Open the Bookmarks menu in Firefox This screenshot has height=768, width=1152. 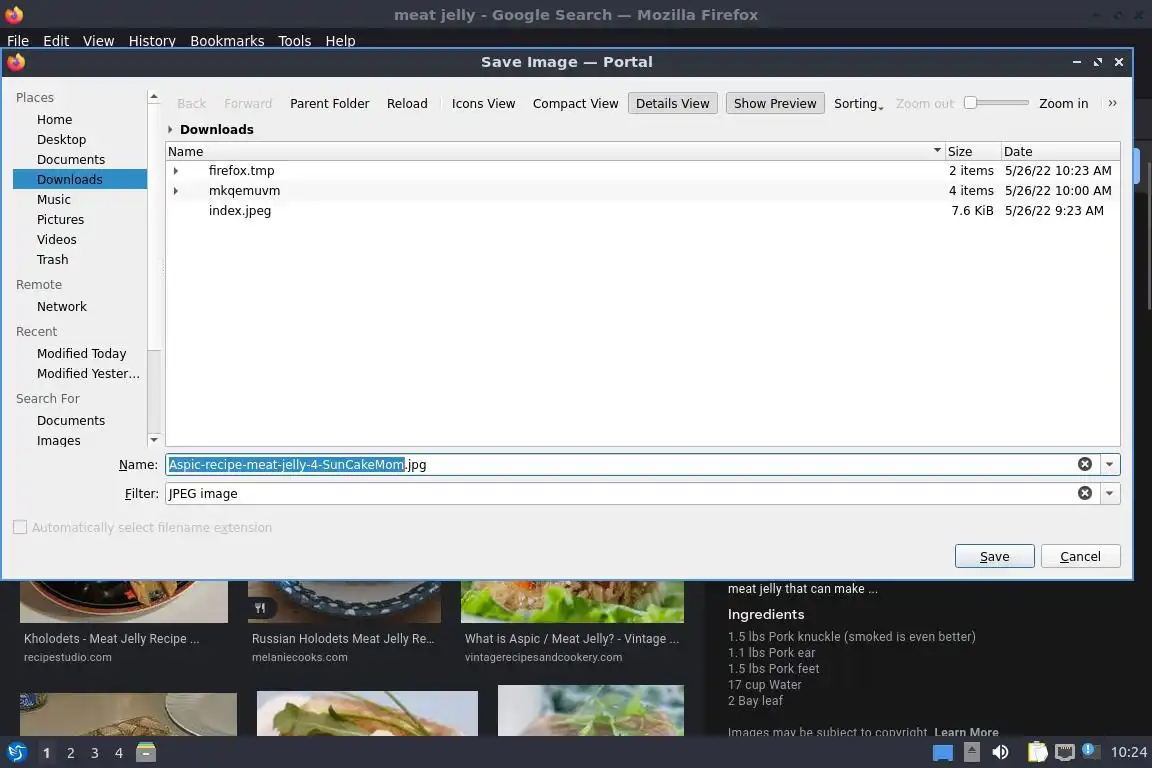click(x=227, y=40)
